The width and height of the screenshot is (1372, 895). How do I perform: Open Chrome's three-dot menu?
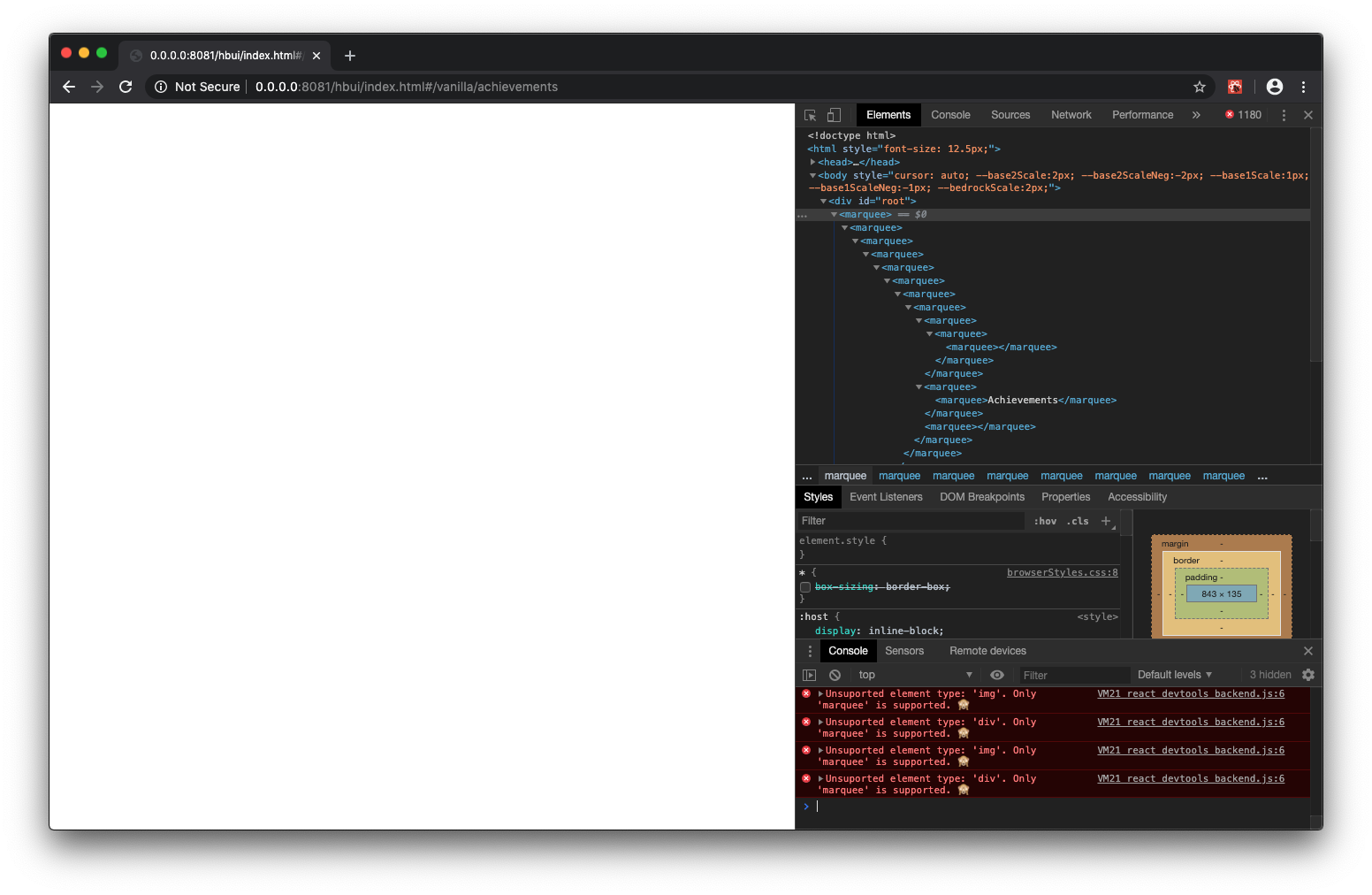click(x=1303, y=87)
